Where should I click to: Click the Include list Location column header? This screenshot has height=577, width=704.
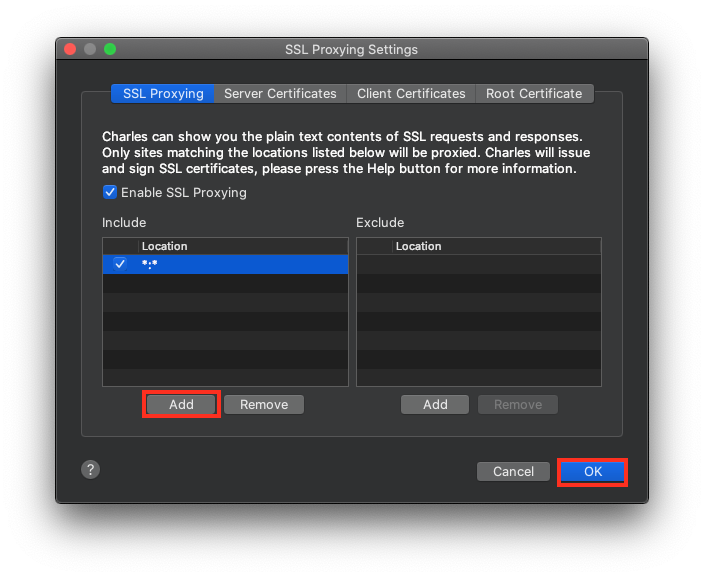(243, 246)
